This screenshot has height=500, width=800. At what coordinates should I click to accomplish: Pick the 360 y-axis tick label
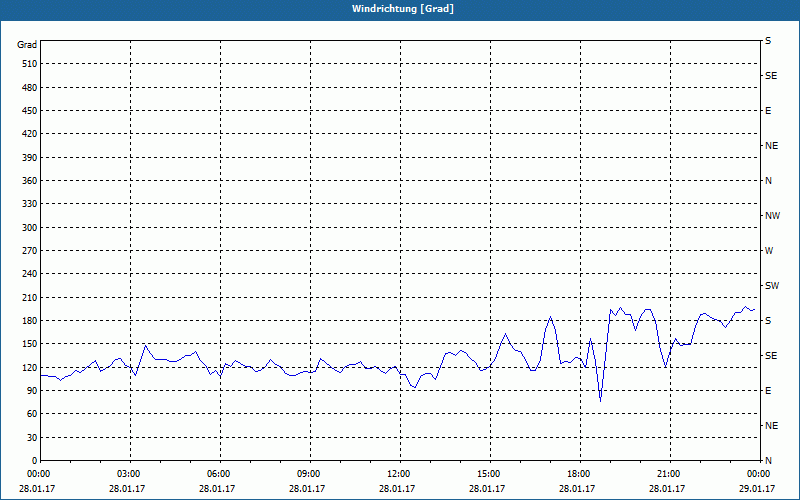coord(30,181)
